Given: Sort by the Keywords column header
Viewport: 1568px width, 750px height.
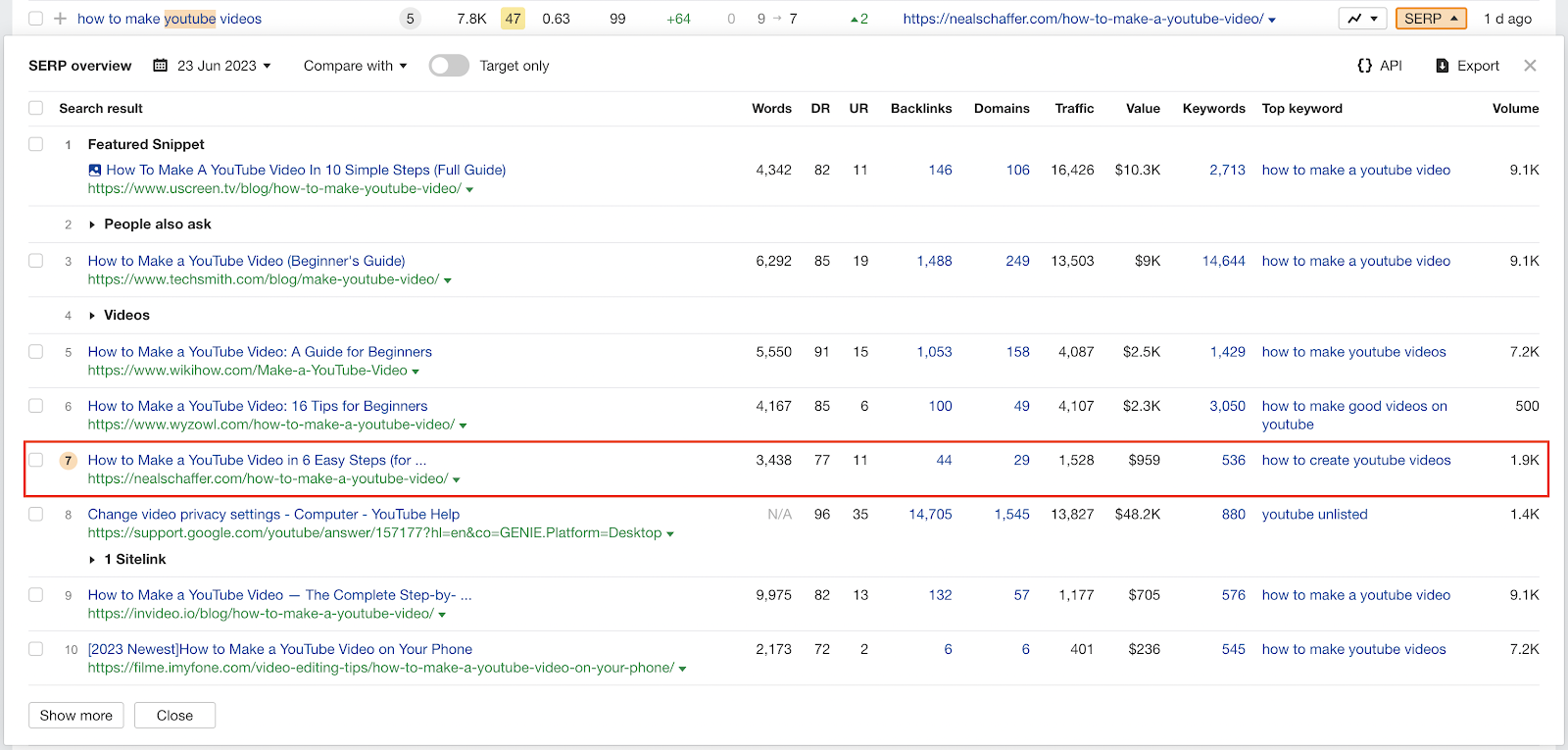Looking at the screenshot, I should click(x=1213, y=108).
